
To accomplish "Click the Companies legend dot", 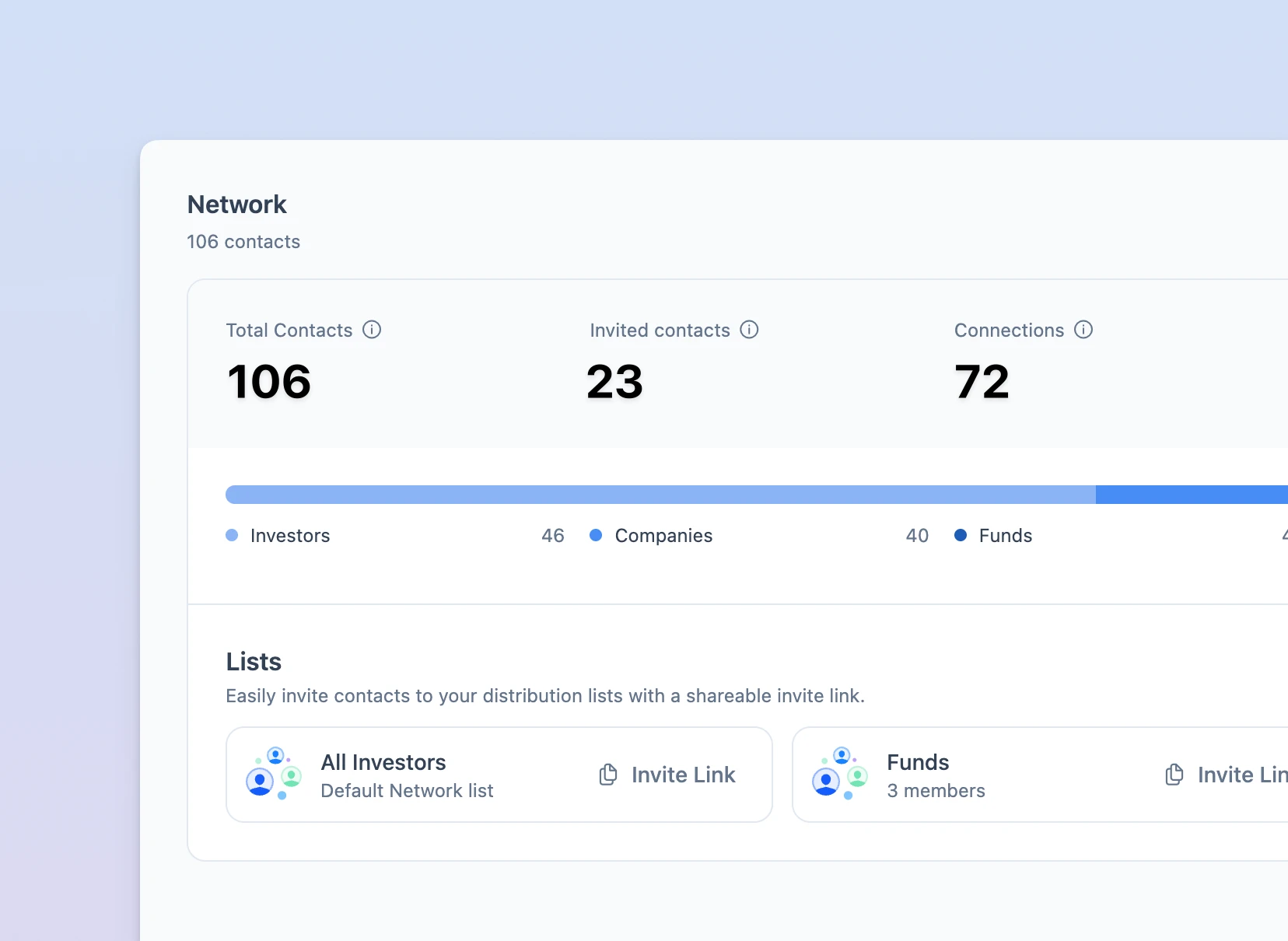I will (596, 535).
